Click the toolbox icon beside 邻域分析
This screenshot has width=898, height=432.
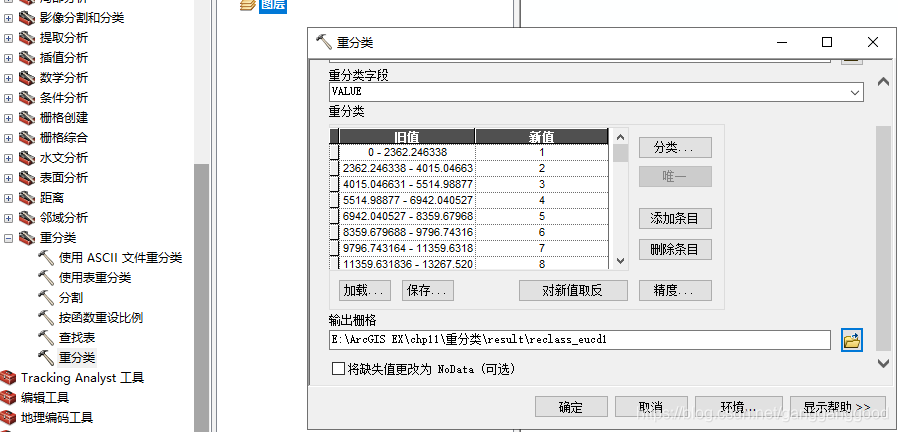26,218
